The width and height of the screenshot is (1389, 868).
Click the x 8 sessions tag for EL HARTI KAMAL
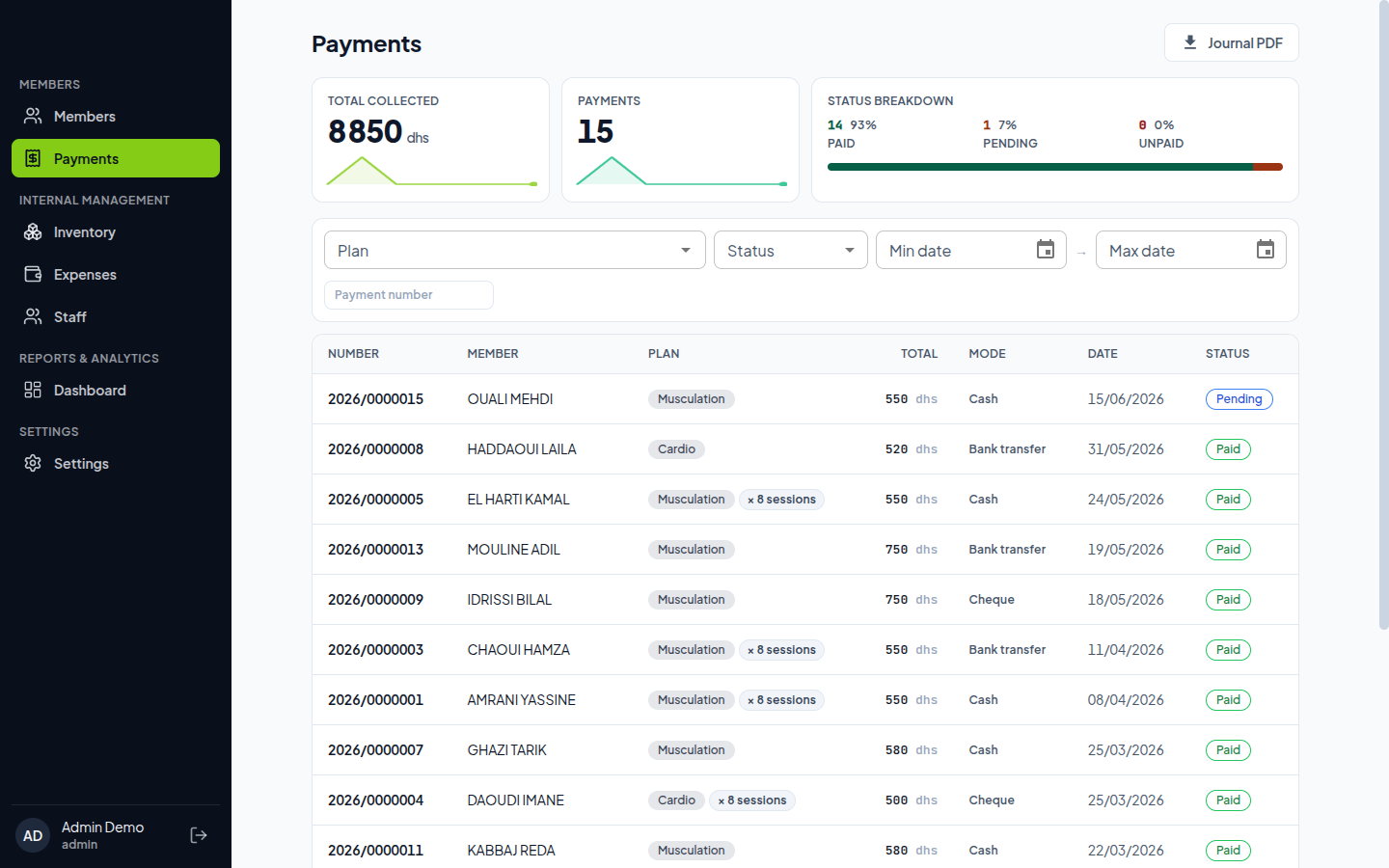pyautogui.click(x=781, y=500)
